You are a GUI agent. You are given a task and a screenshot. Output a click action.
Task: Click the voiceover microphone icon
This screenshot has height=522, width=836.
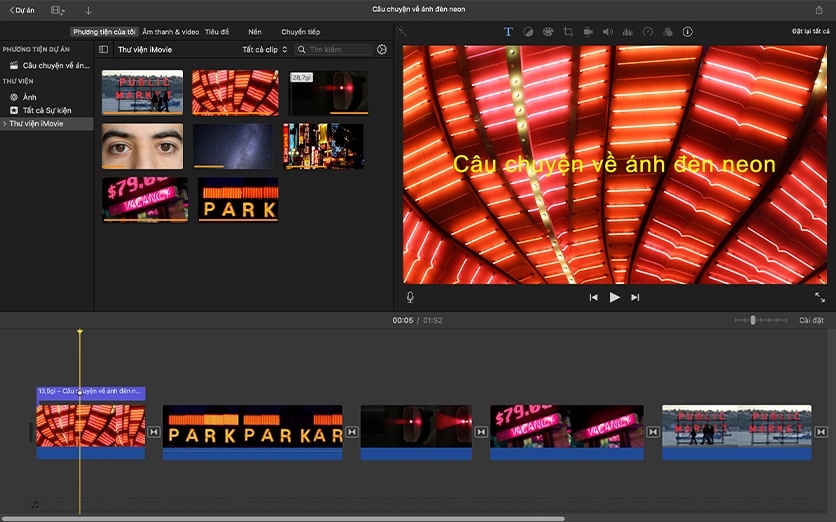tap(410, 297)
